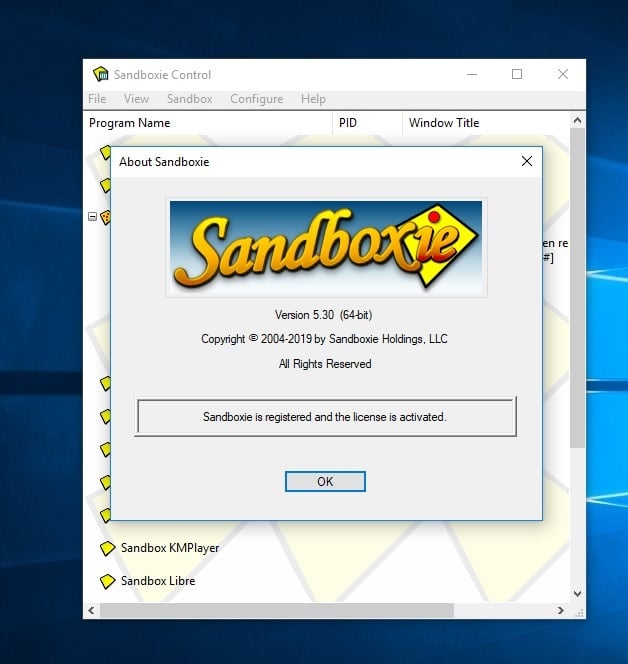
Task: Open the Help menu
Action: [313, 99]
